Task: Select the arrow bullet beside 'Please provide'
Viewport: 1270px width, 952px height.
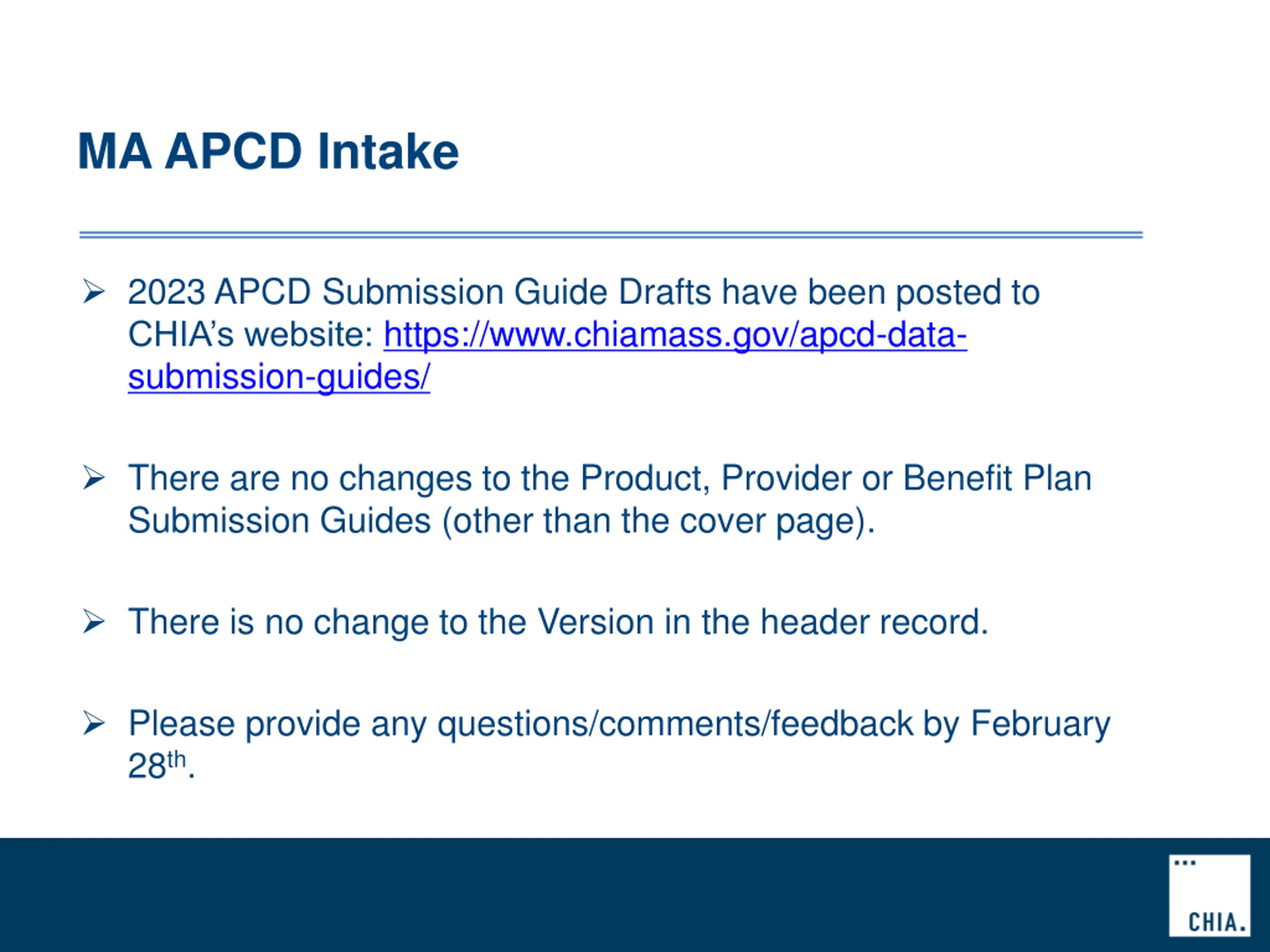Action: click(94, 723)
